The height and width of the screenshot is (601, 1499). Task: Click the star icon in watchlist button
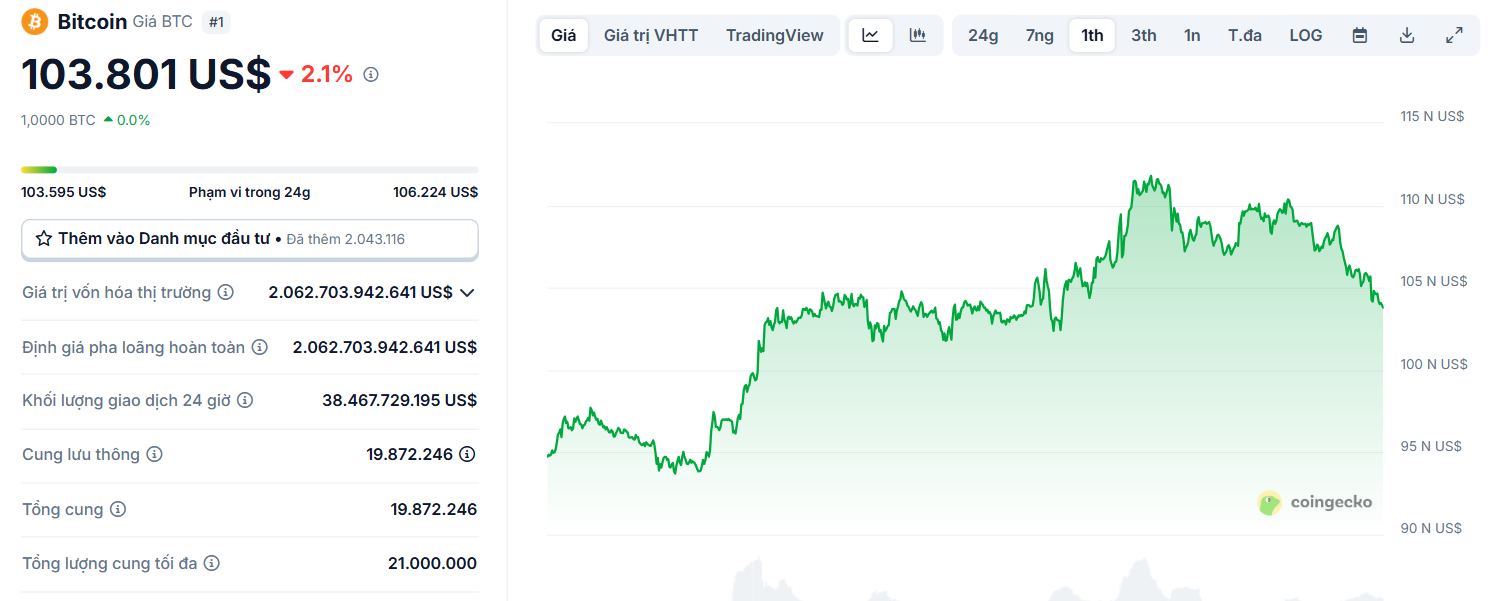(44, 239)
